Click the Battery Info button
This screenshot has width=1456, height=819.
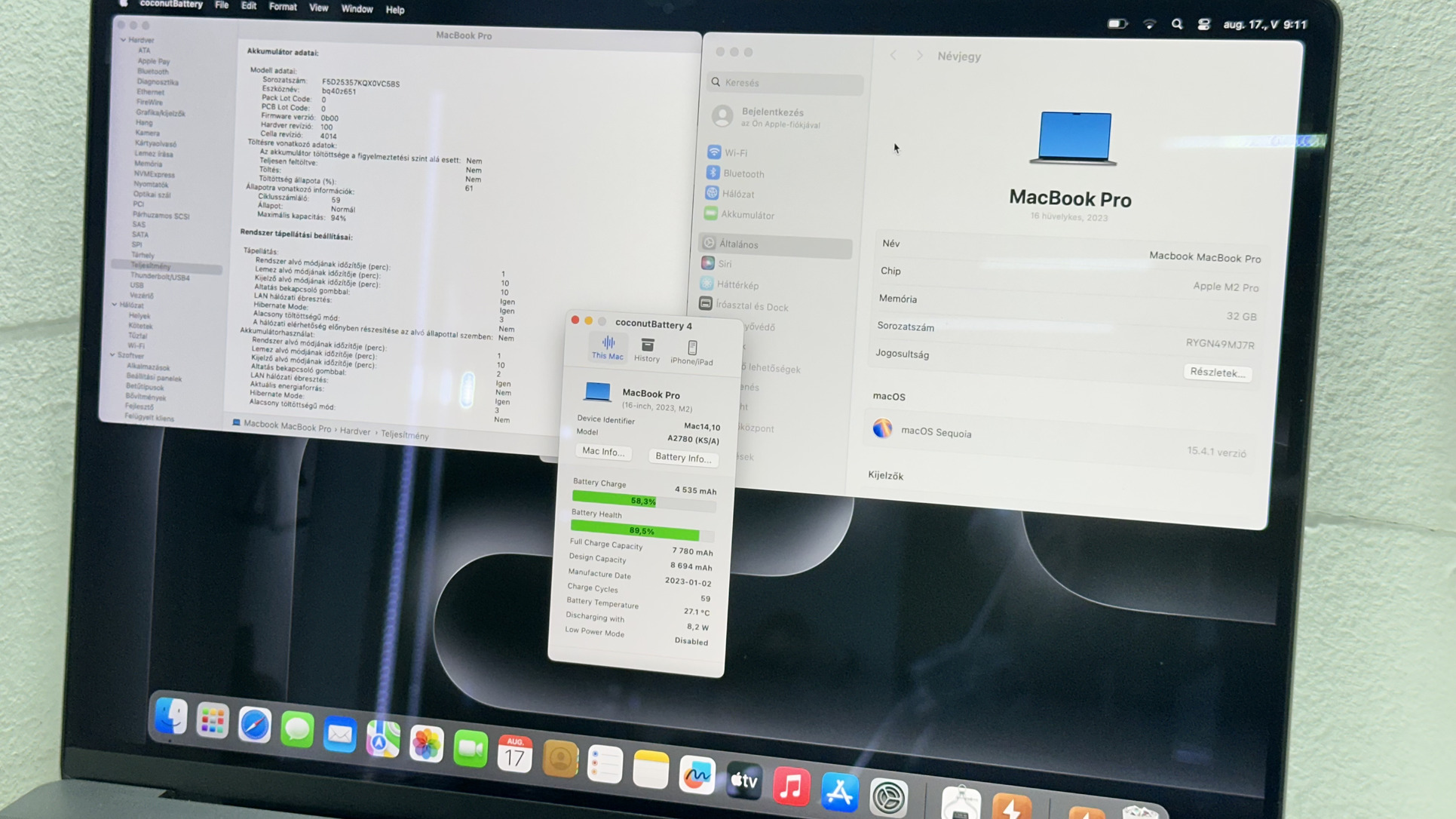pyautogui.click(x=682, y=457)
